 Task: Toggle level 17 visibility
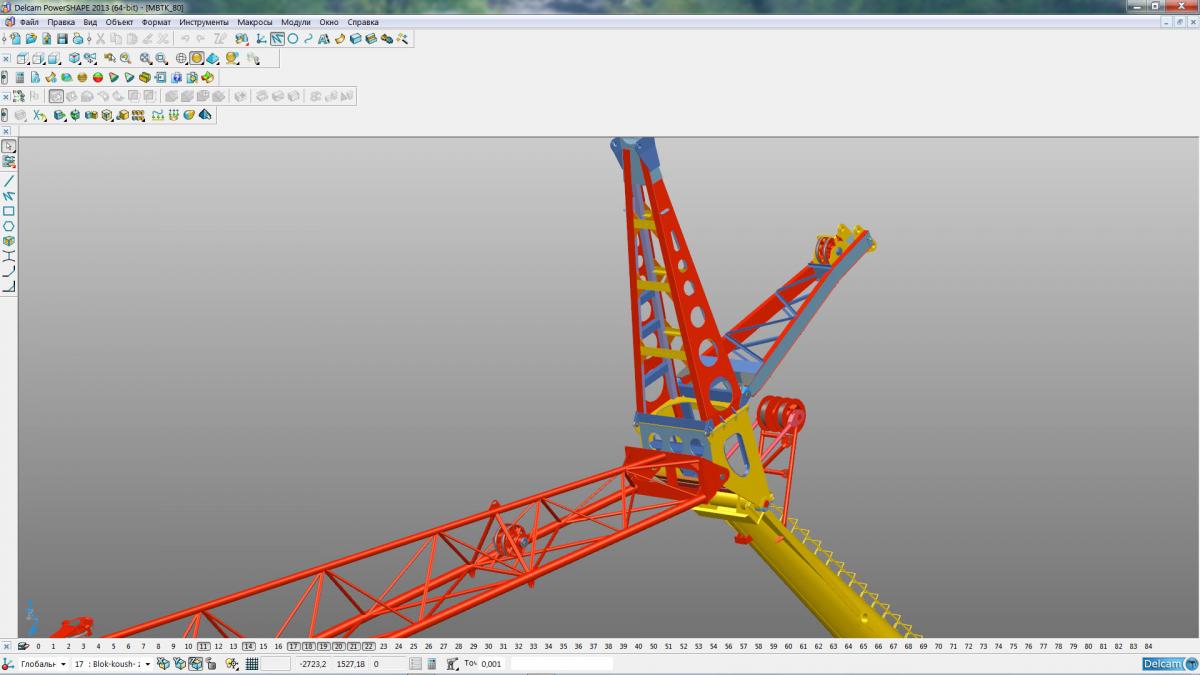tap(293, 646)
